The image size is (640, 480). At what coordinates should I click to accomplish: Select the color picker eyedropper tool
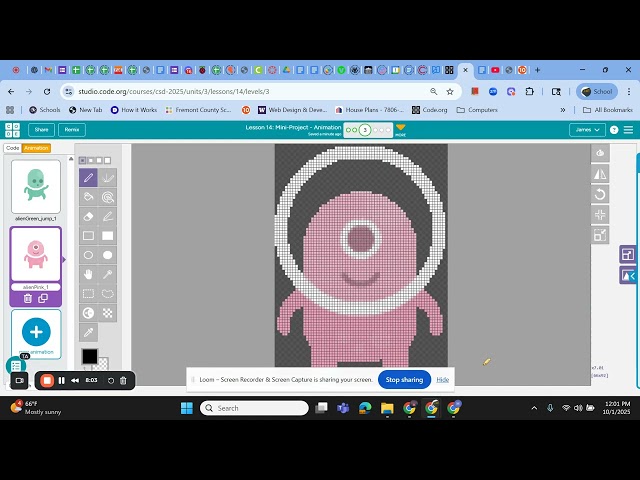coord(88,332)
